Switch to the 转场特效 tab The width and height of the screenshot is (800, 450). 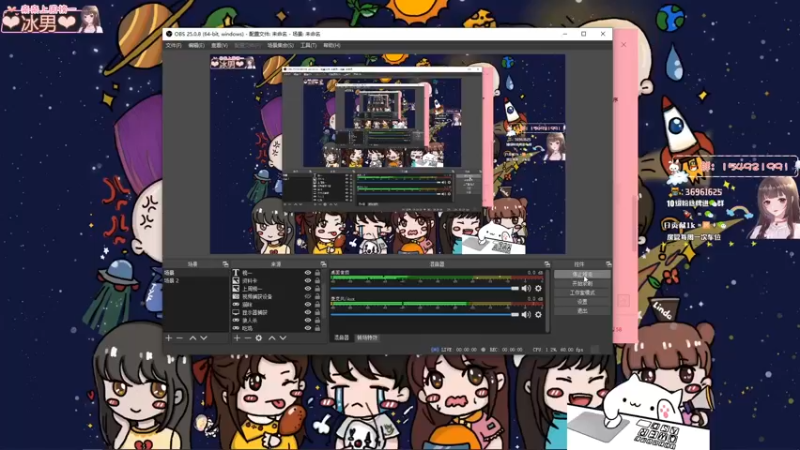(x=367, y=338)
